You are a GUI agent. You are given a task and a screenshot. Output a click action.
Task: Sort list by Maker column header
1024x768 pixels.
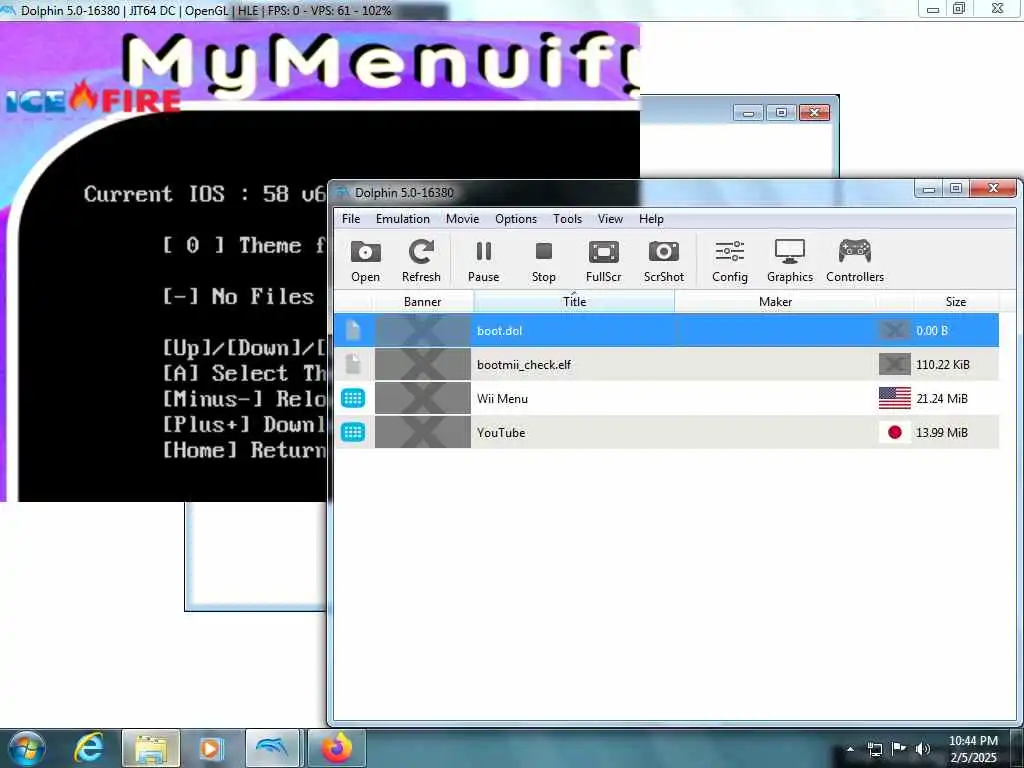[x=775, y=302]
